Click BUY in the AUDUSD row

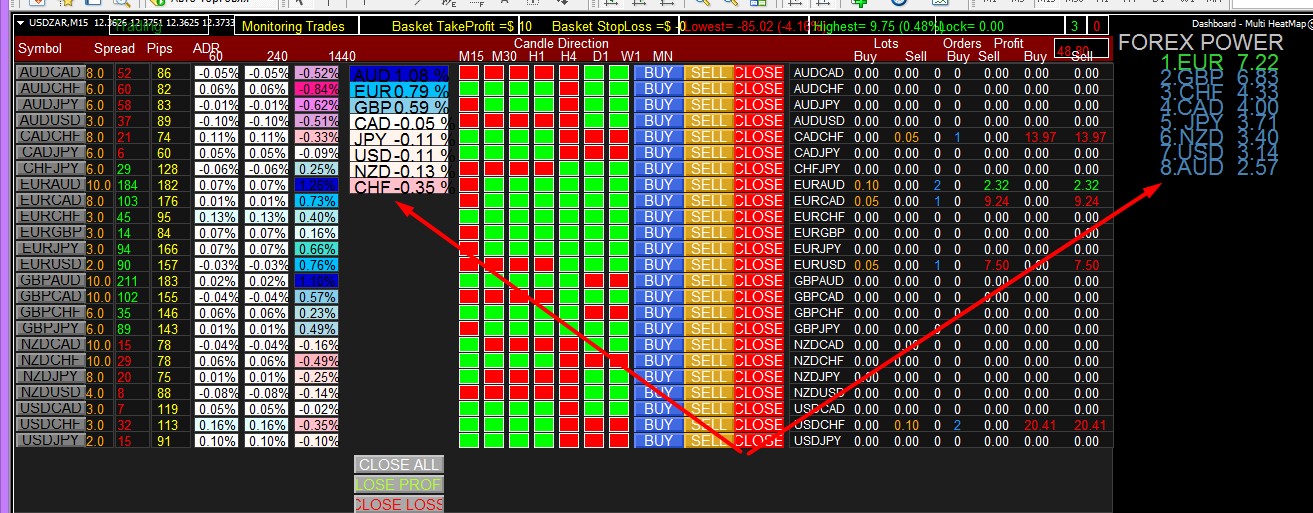coord(658,121)
